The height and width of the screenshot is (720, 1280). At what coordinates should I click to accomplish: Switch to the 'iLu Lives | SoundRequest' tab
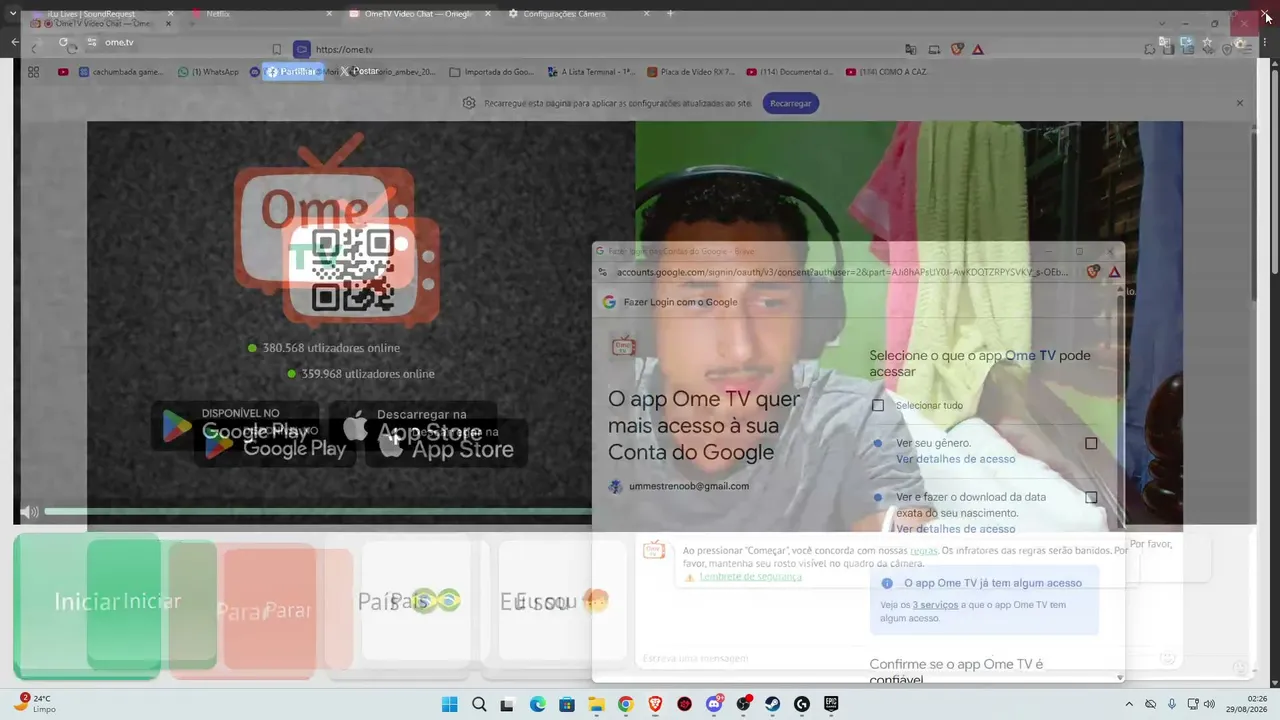click(91, 14)
